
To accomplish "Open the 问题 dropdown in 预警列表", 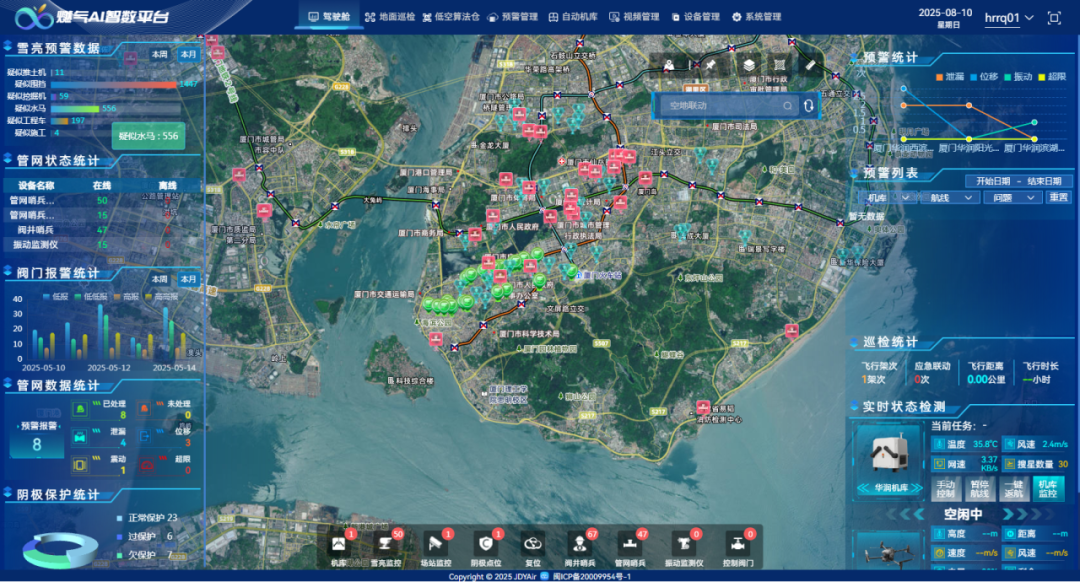I will pyautogui.click(x=1012, y=198).
